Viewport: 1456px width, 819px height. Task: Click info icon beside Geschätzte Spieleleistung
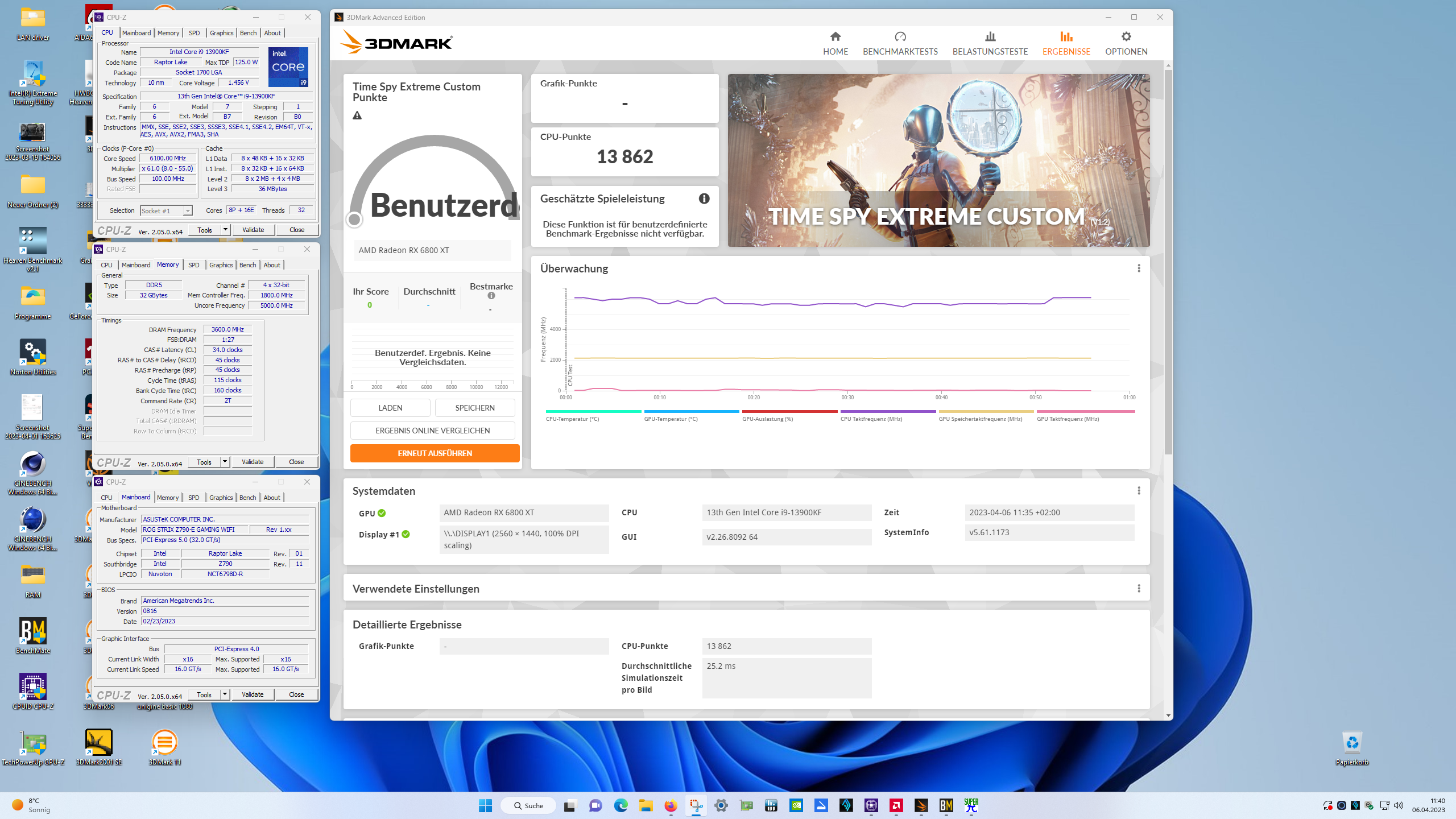tap(704, 198)
